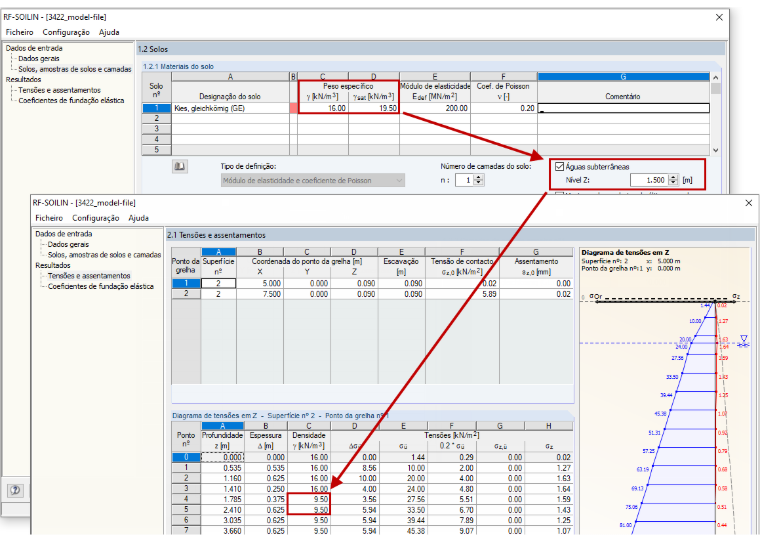Select grid point row 1 header
This screenshot has height=542, width=760.
[x=186, y=283]
